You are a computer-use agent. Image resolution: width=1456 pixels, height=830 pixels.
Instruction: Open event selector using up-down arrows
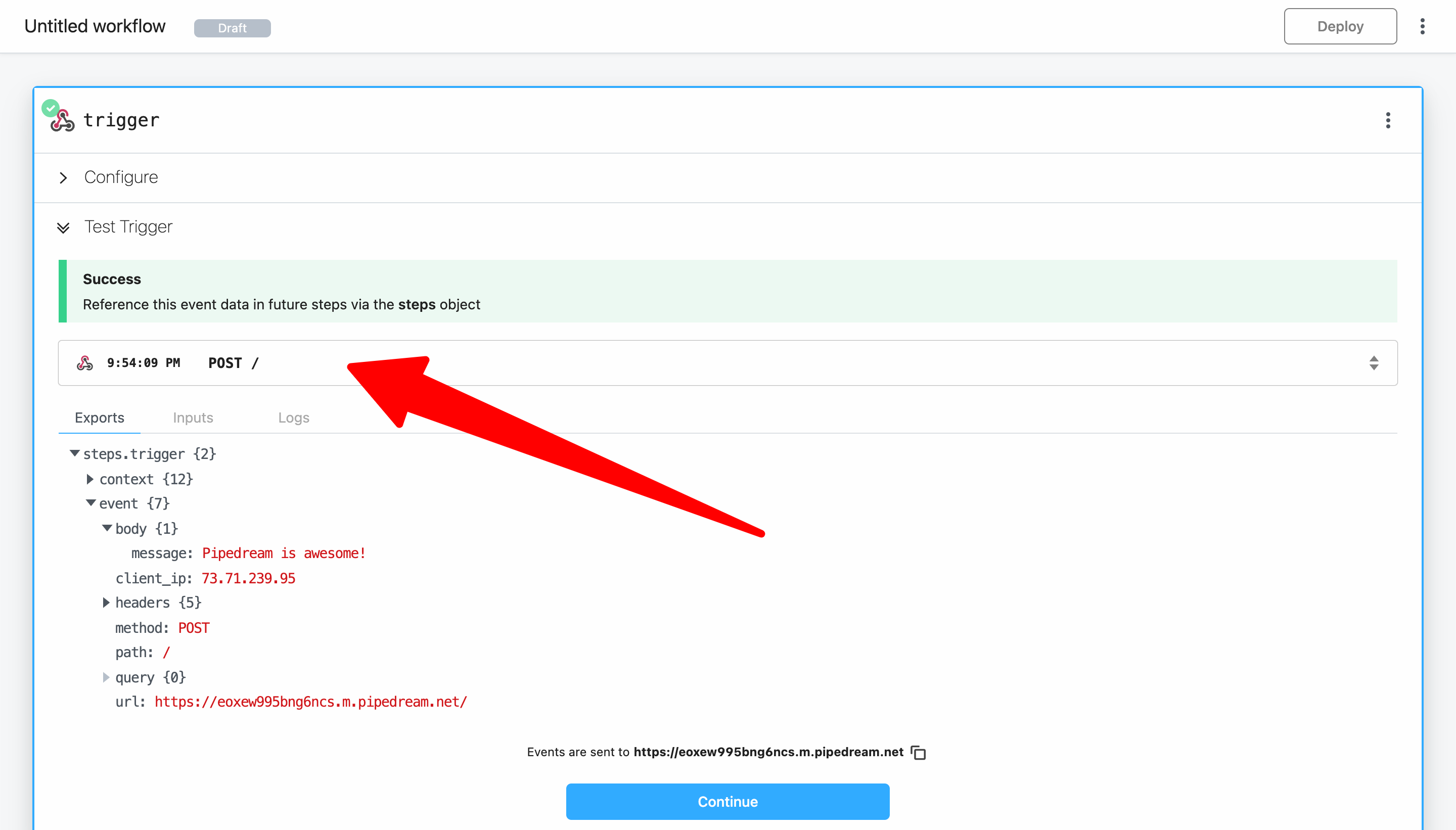1373,363
